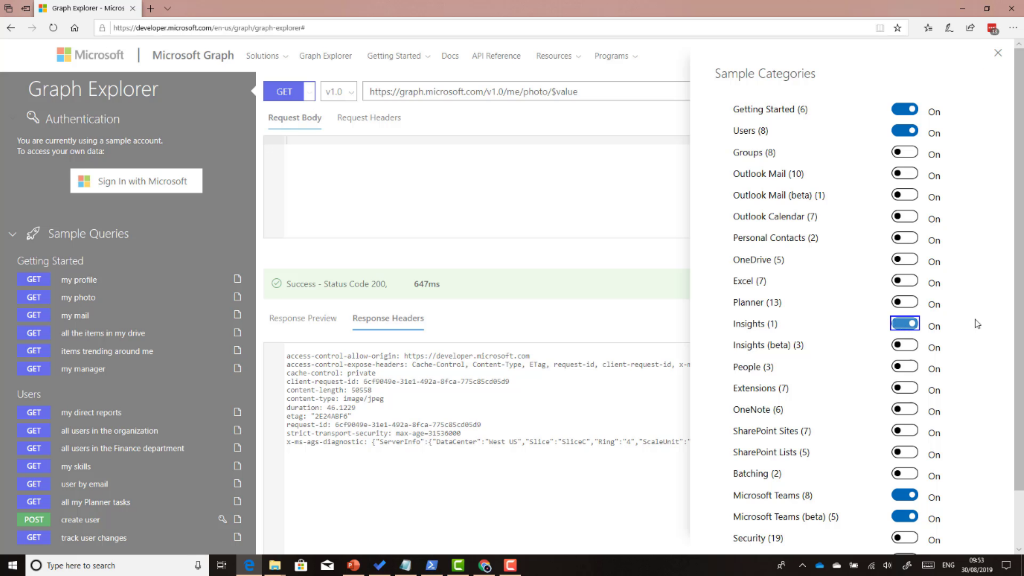The width and height of the screenshot is (1024, 576).
Task: Close the Sample Categories panel
Action: click(x=998, y=53)
